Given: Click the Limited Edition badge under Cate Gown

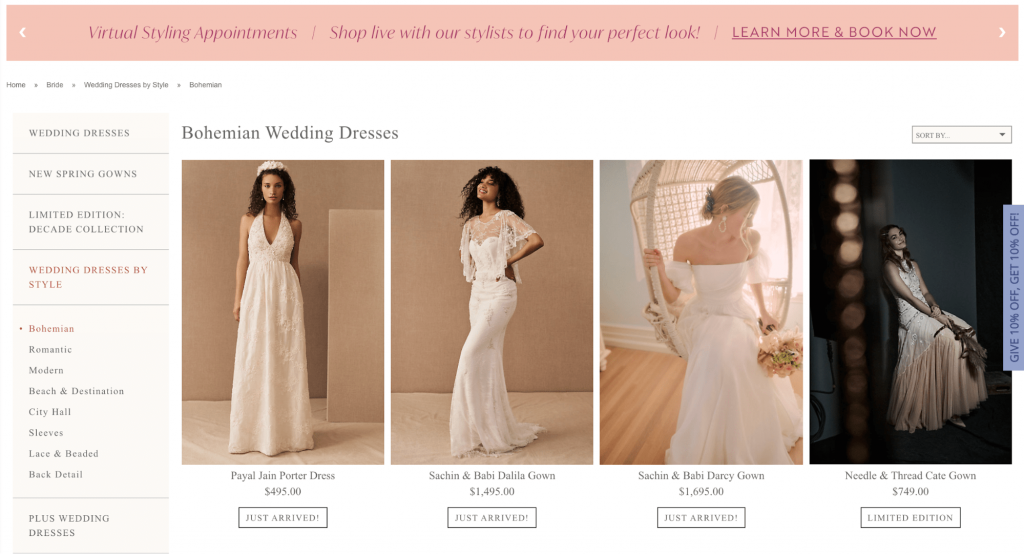Looking at the screenshot, I should pyautogui.click(x=910, y=517).
